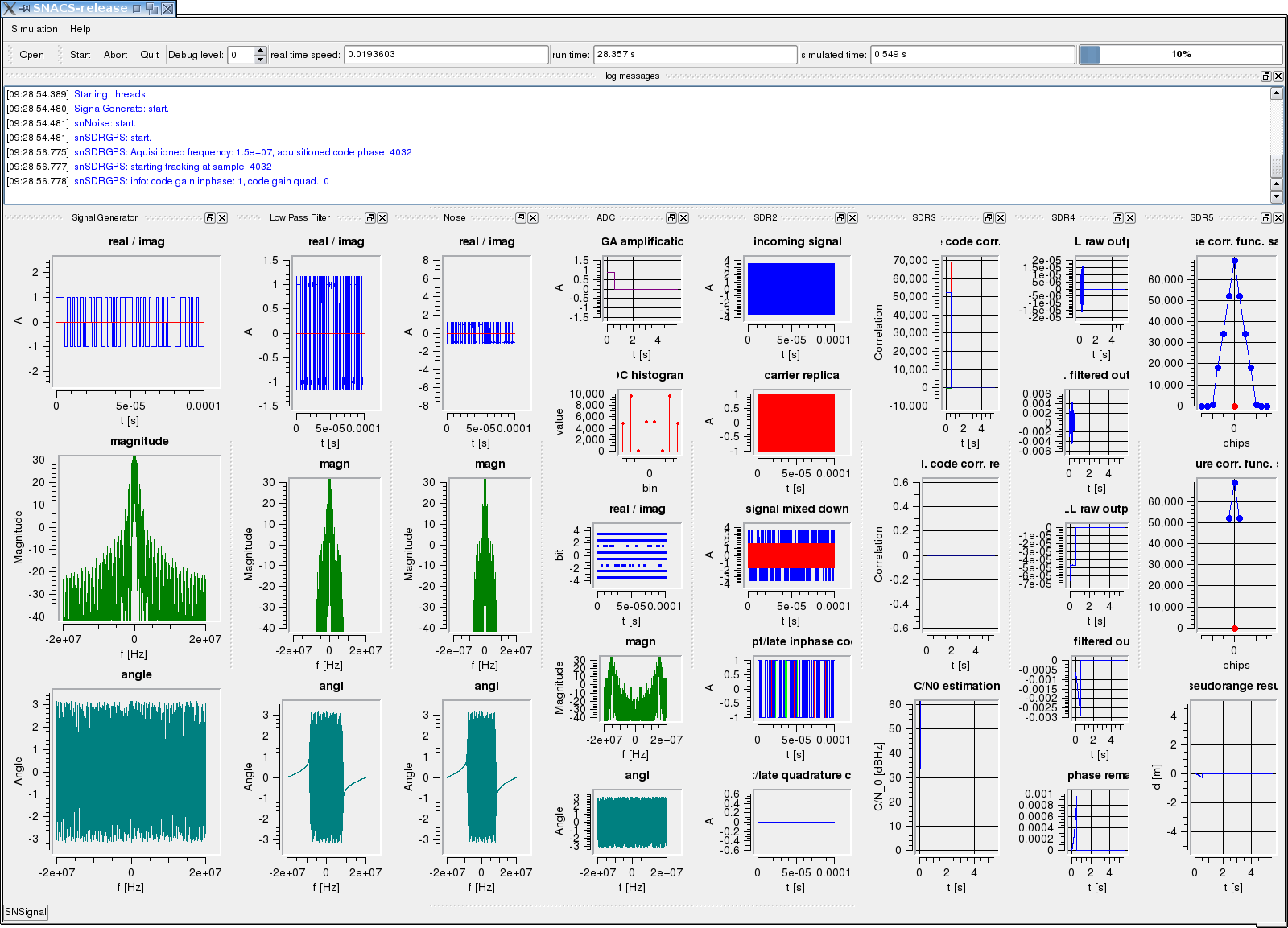
Task: Click the Noise panel angl plot
Action: coord(486,777)
